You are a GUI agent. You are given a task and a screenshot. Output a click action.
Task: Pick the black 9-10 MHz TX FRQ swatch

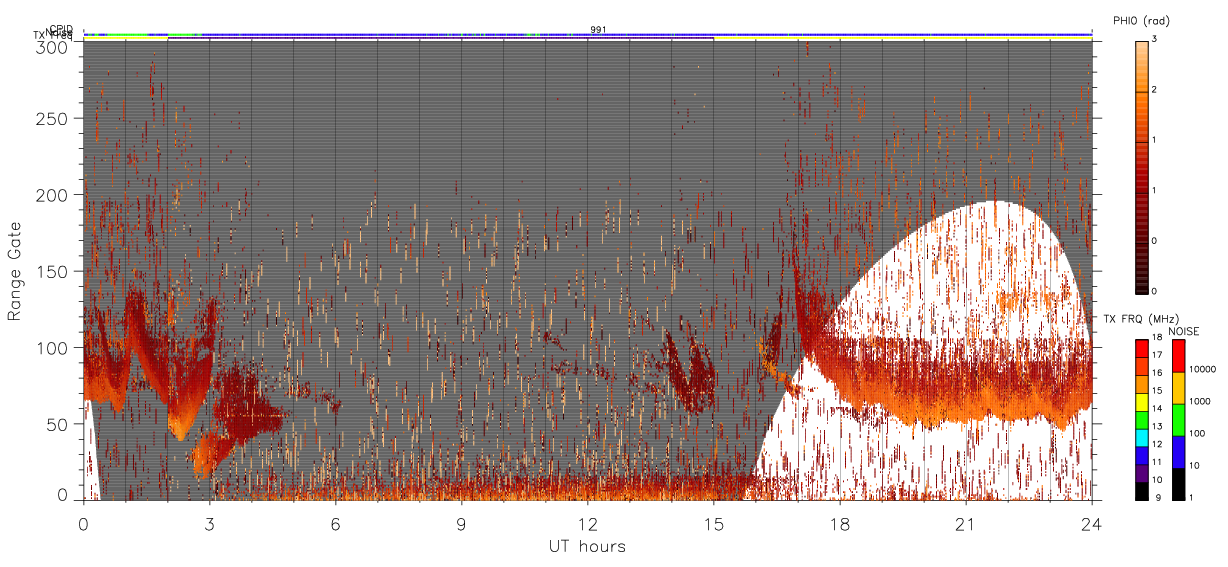tap(1142, 491)
